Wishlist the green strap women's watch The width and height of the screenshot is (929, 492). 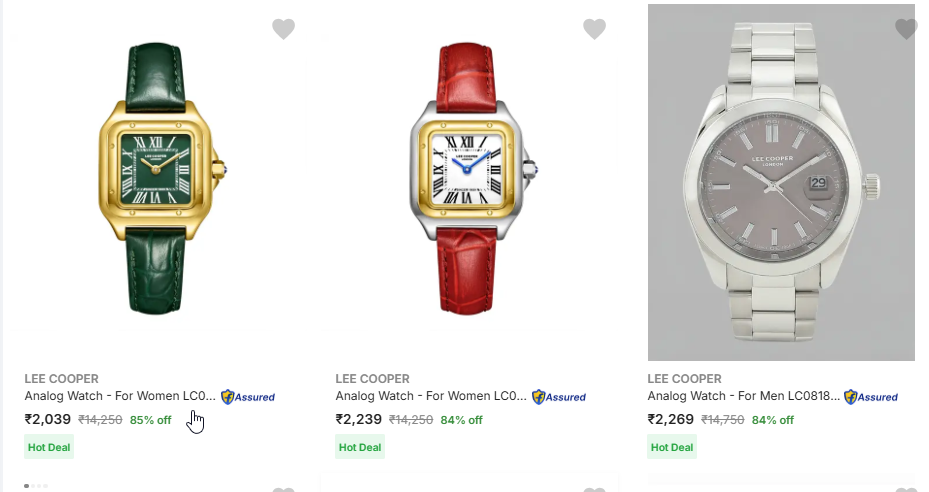point(284,29)
